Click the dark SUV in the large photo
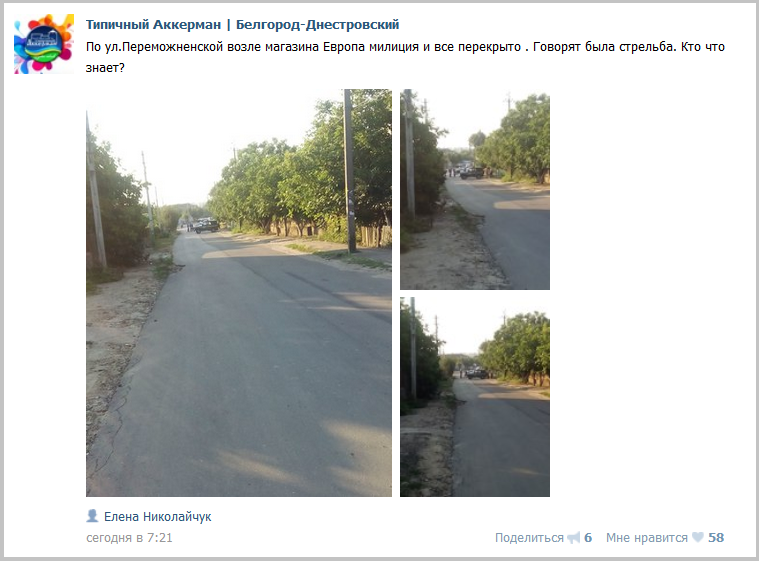Image resolution: width=759 pixels, height=561 pixels. (x=207, y=226)
